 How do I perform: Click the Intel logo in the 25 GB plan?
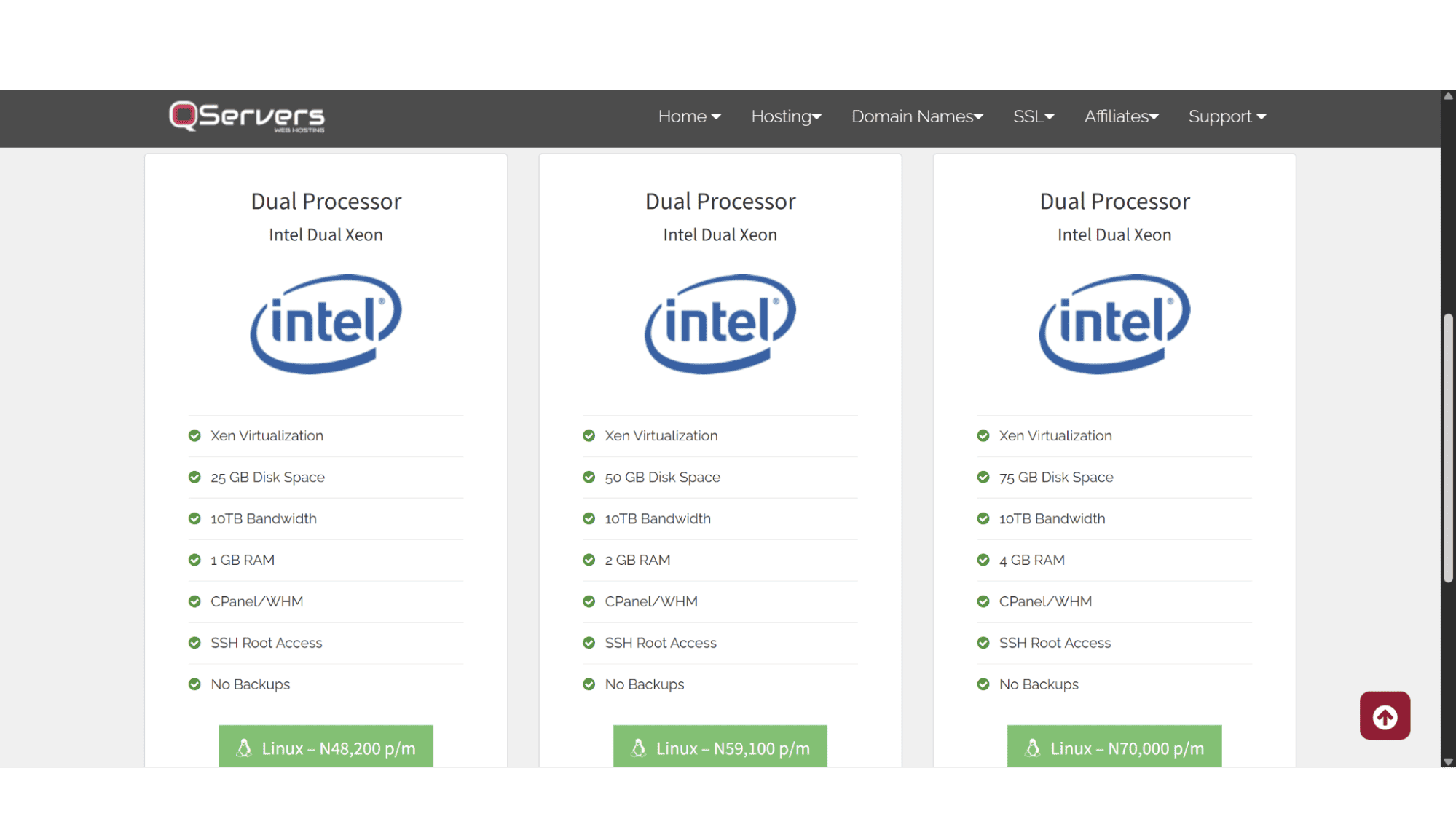point(326,324)
